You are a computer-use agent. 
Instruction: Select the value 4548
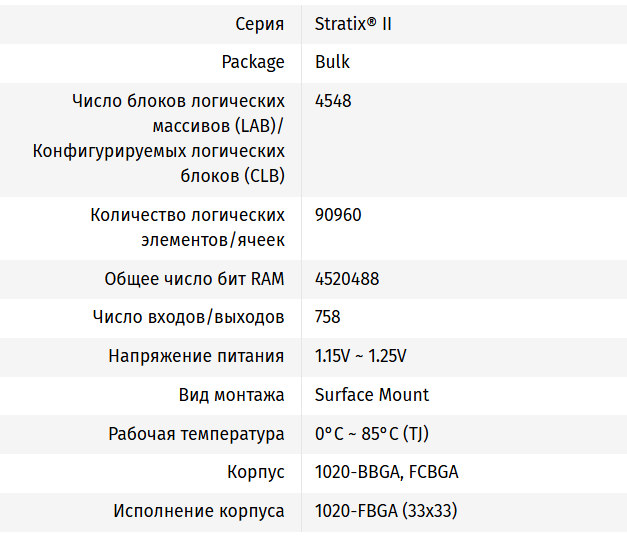(333, 101)
